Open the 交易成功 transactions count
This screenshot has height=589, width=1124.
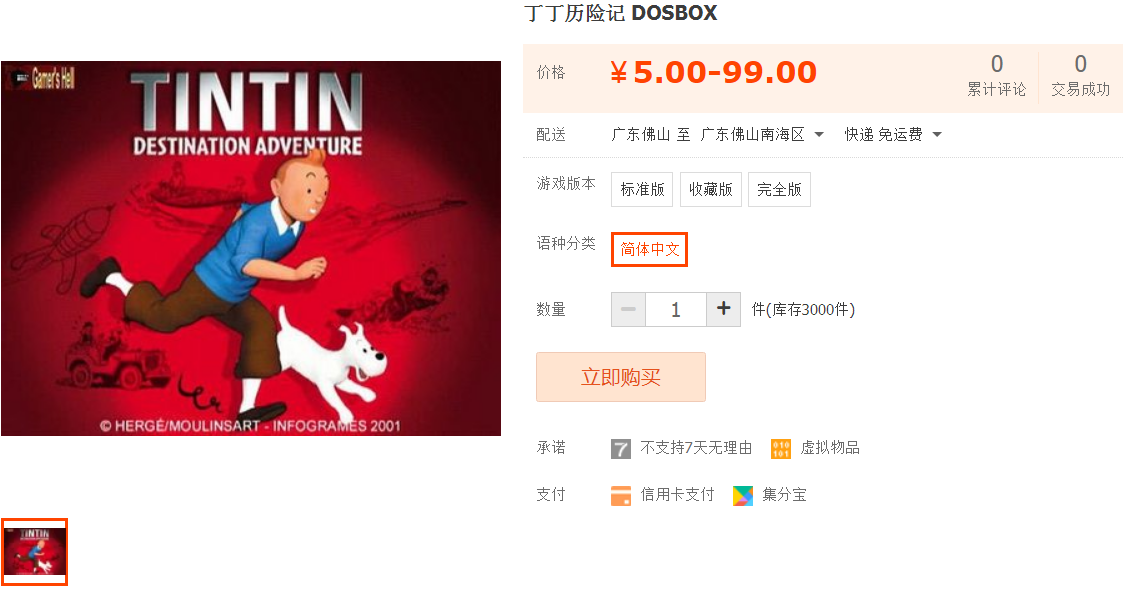click(x=1080, y=76)
